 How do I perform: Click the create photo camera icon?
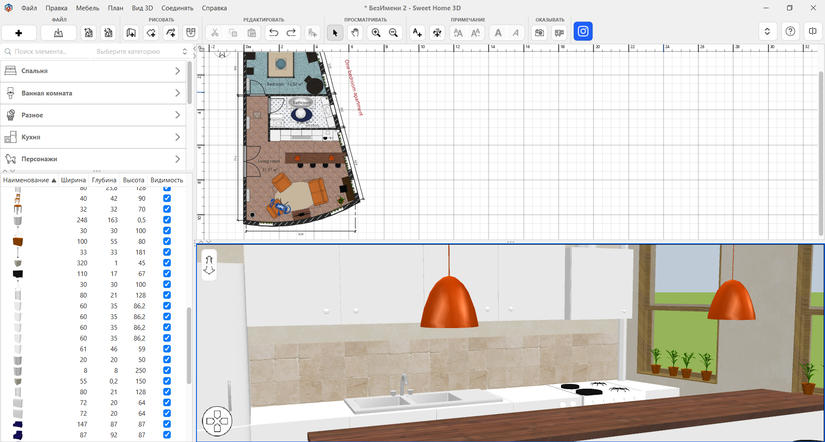pos(539,33)
